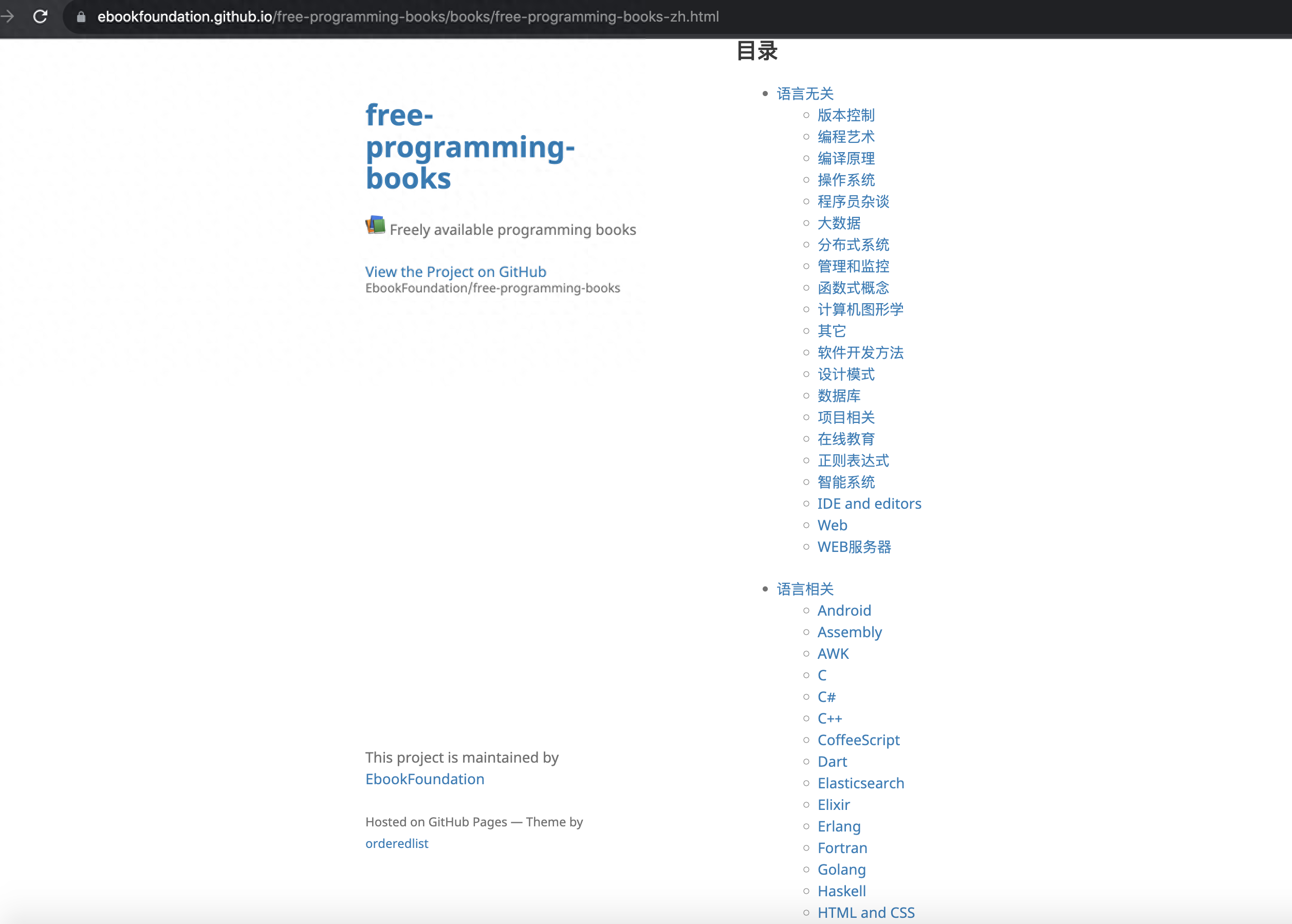
Task: Click the Freely available programming books tagline
Action: [512, 230]
